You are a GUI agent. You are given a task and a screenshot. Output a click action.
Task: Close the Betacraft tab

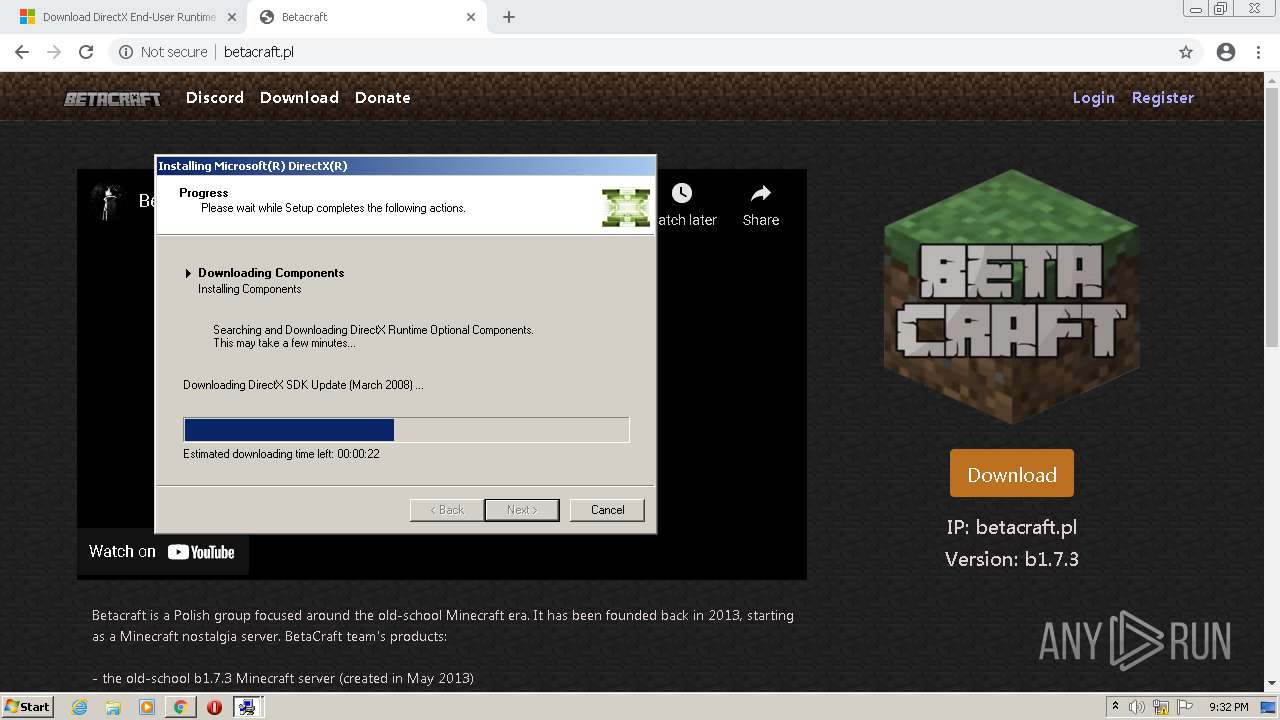click(470, 17)
